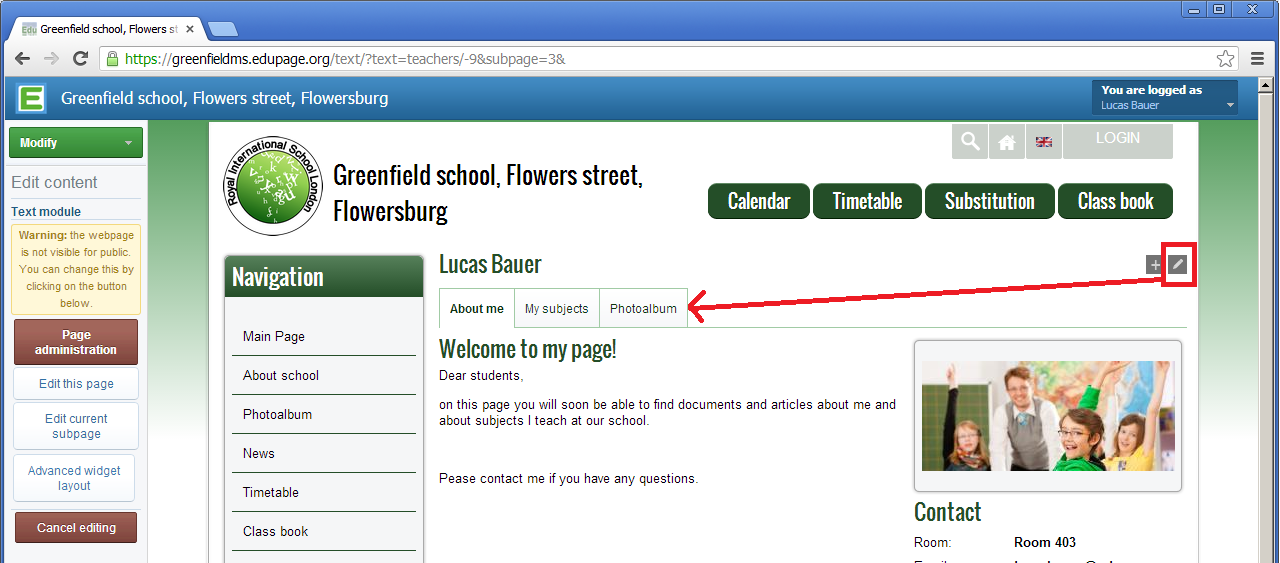Click the green padlock security icon
The image size is (1280, 563).
click(x=112, y=59)
